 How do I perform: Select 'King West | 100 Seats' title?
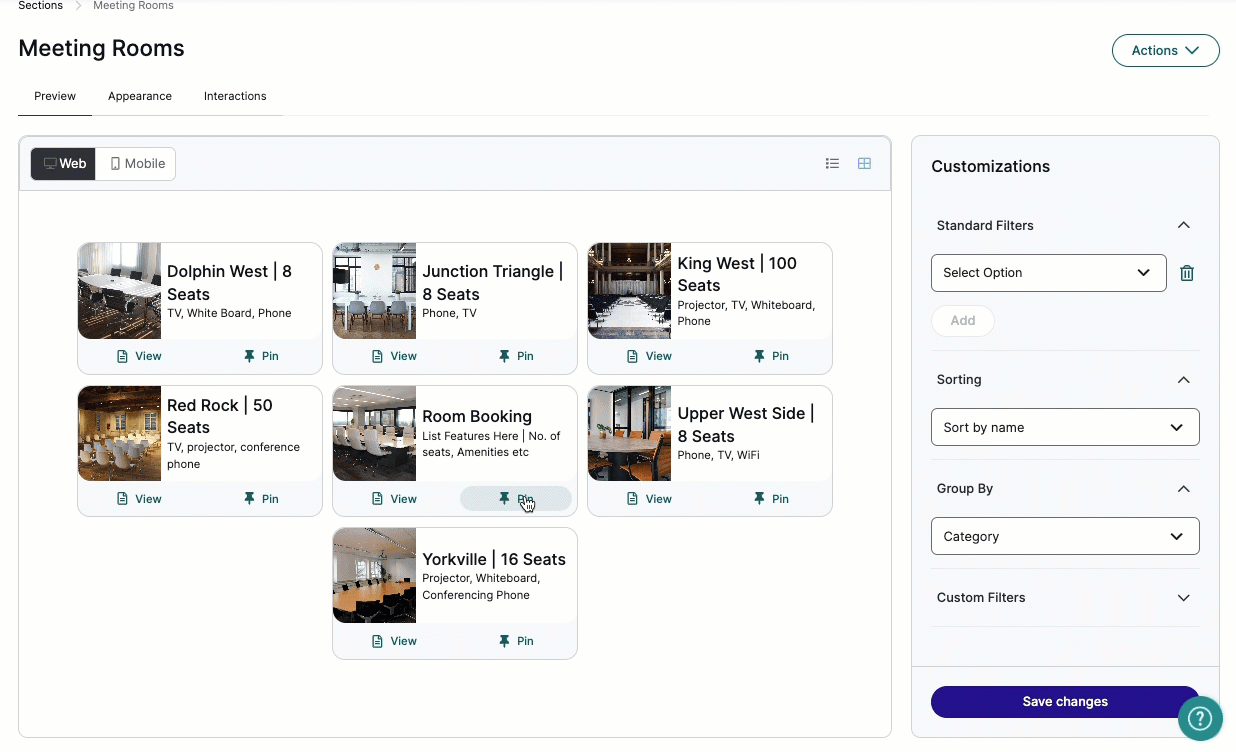[x=737, y=274]
